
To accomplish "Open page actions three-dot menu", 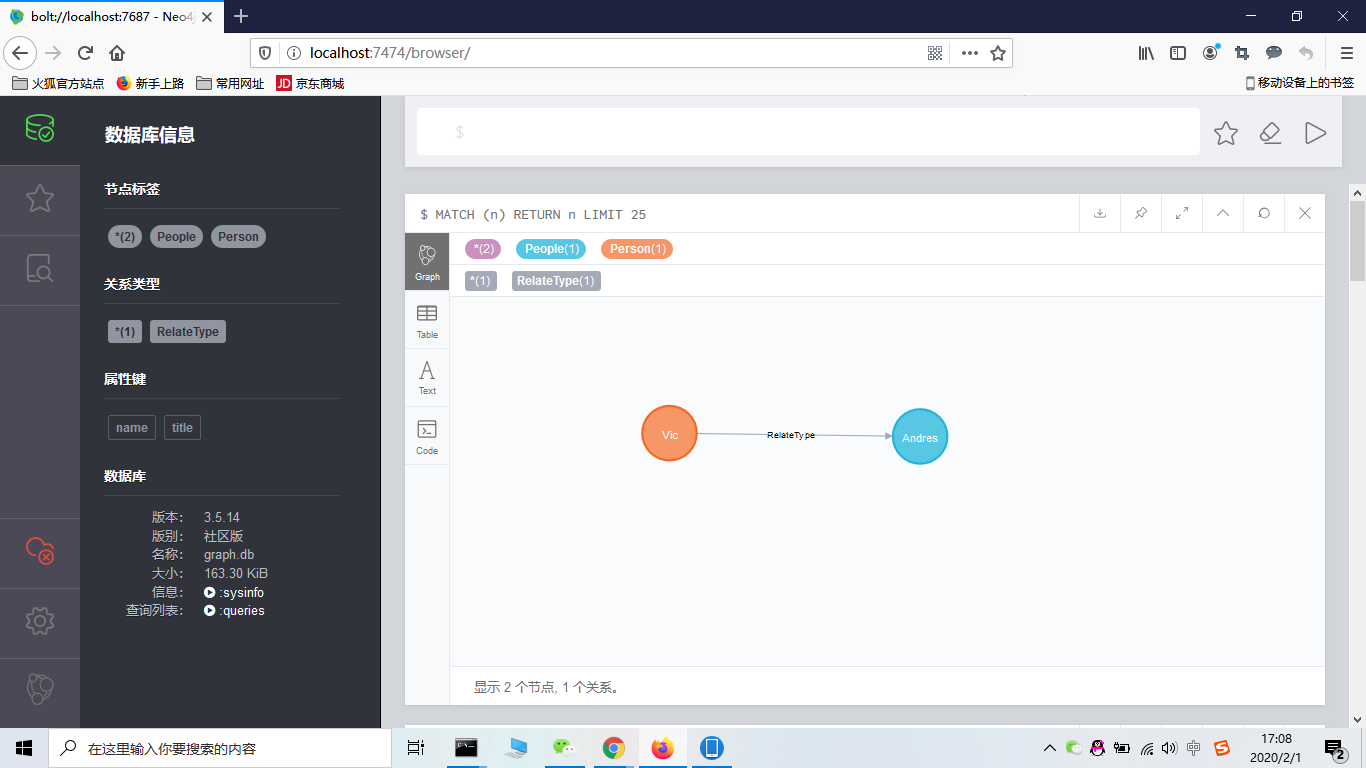I will [x=969, y=53].
